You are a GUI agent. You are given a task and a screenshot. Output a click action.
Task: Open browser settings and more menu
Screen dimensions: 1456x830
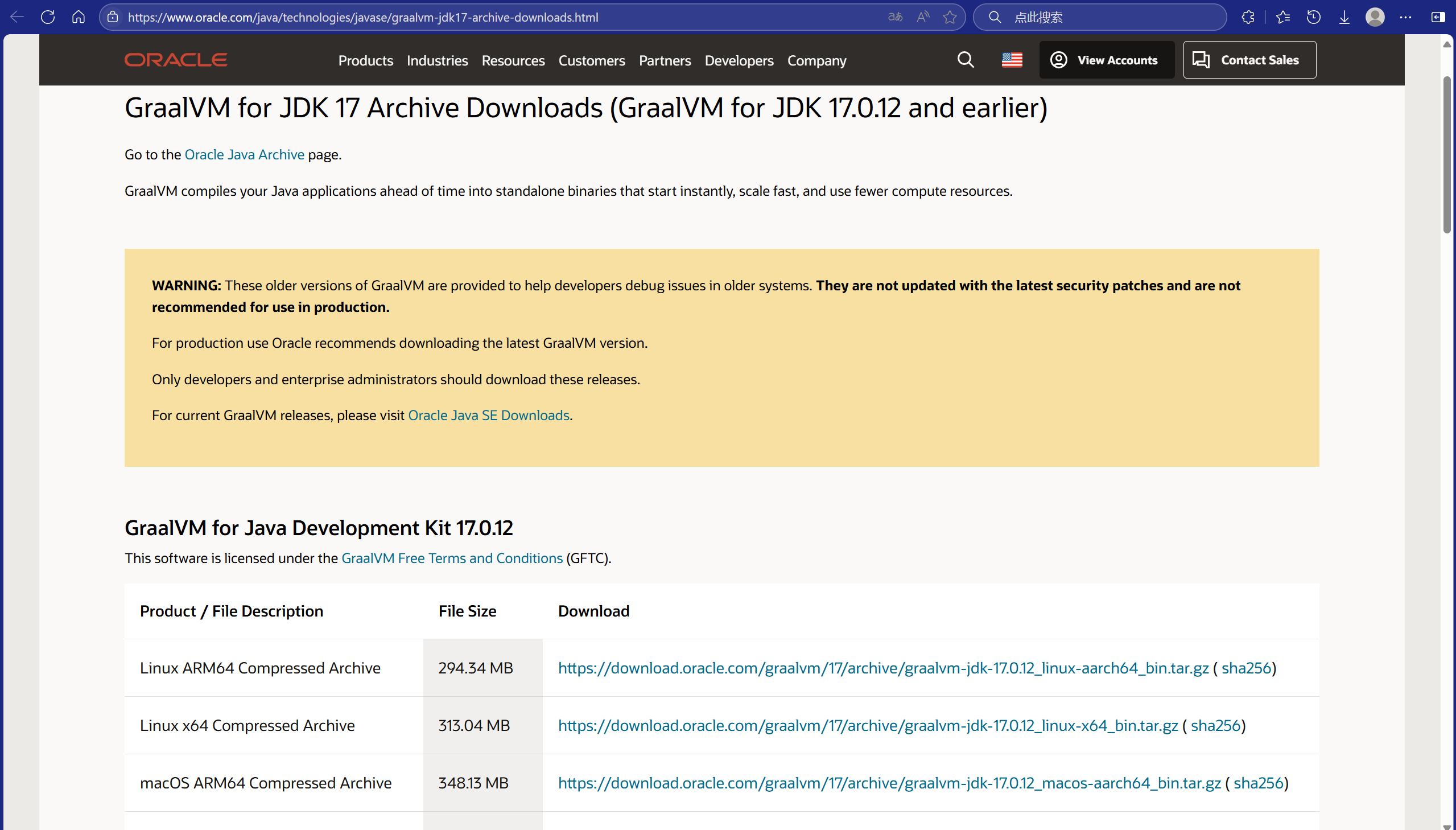pyautogui.click(x=1406, y=17)
